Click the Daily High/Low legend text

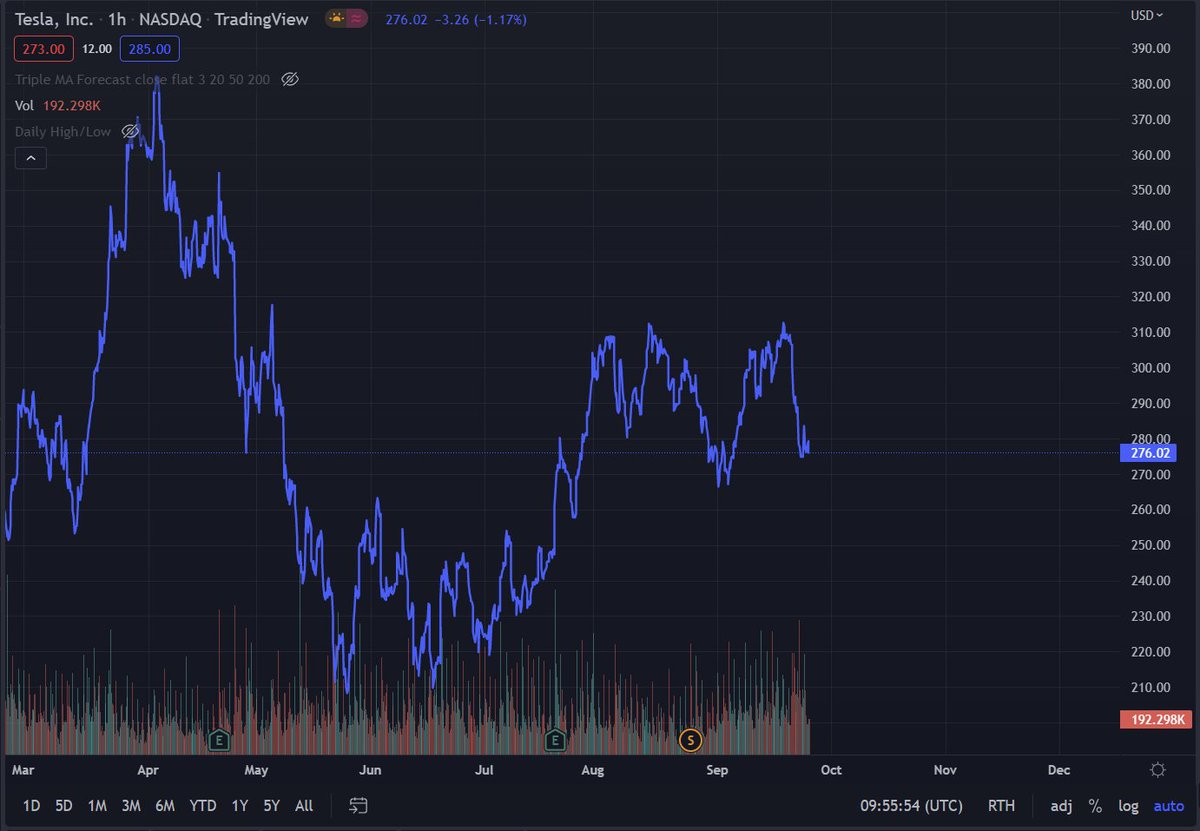point(63,131)
